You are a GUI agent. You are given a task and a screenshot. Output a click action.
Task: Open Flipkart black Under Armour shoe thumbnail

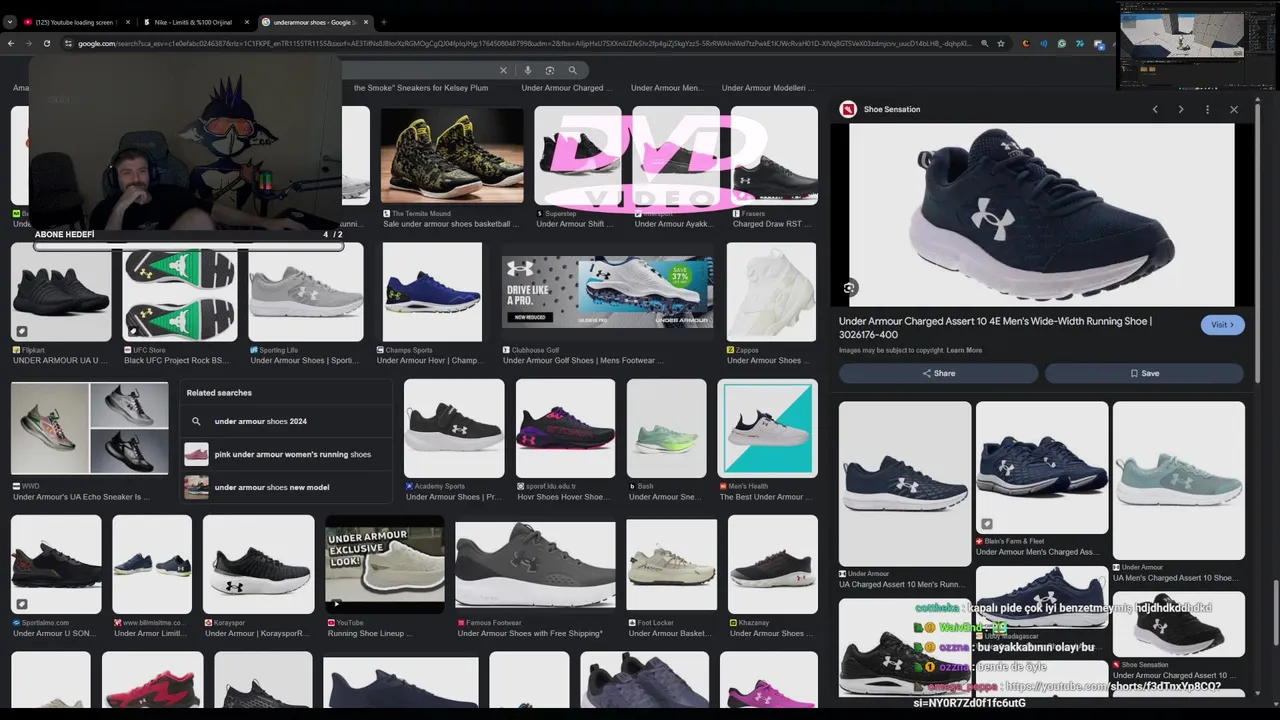click(x=61, y=292)
